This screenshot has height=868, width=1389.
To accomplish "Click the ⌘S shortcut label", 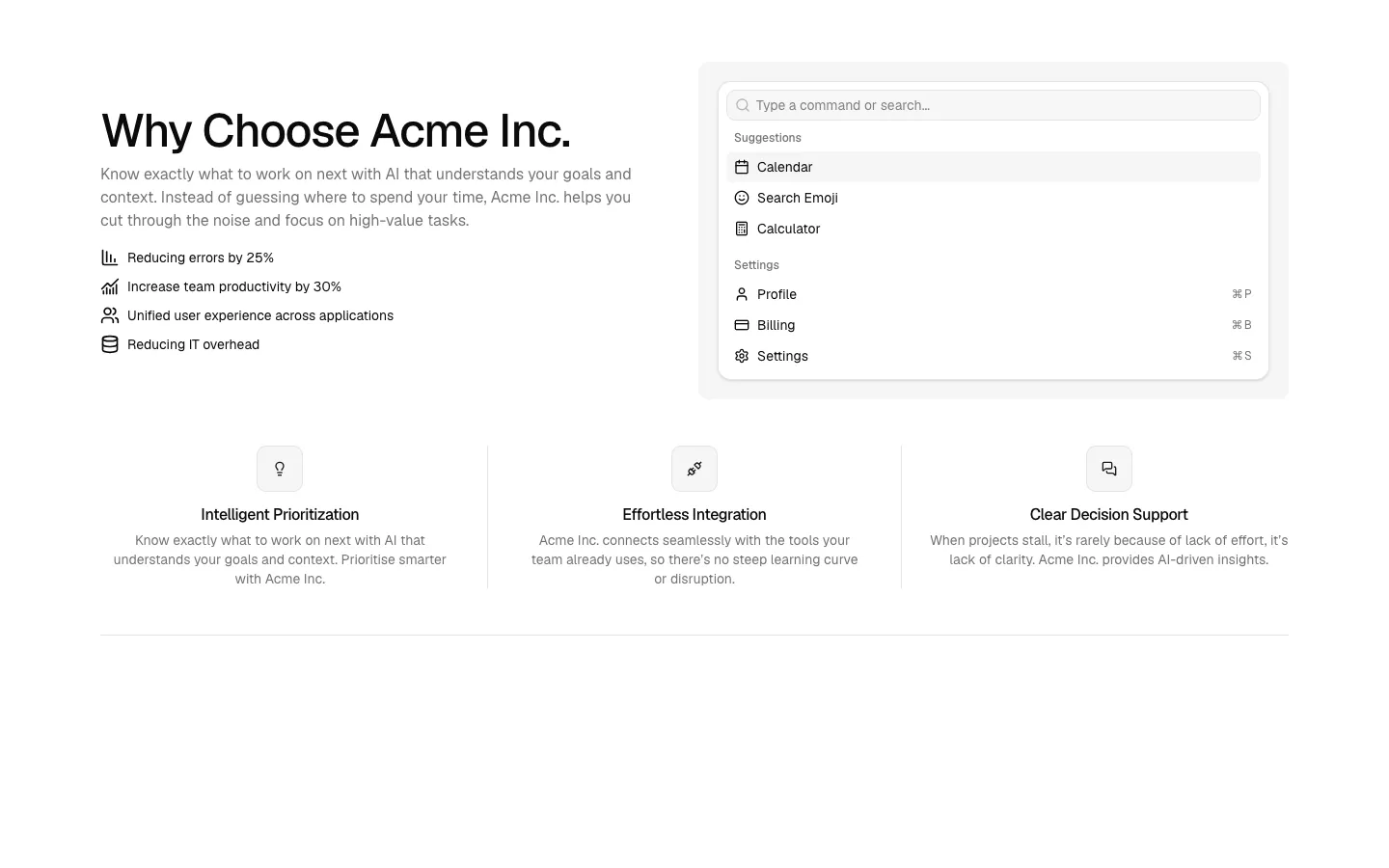I will (x=1241, y=356).
